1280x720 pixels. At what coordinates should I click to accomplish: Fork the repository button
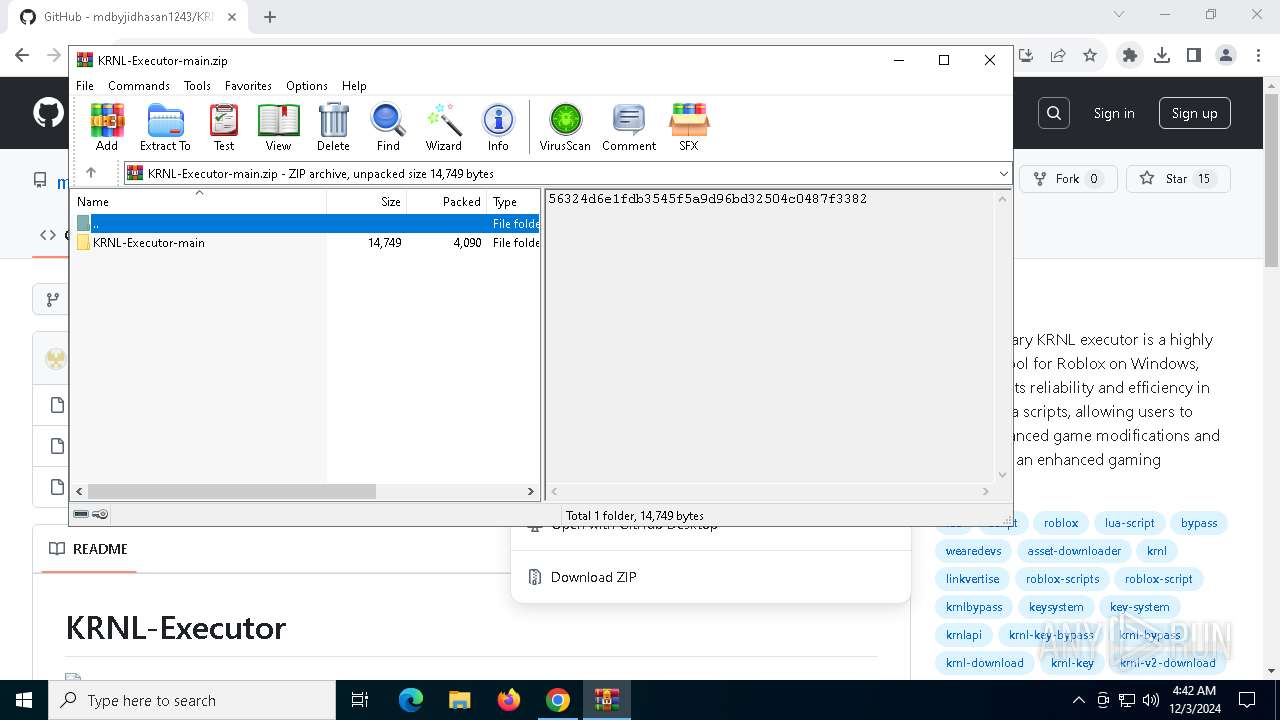coord(1068,179)
